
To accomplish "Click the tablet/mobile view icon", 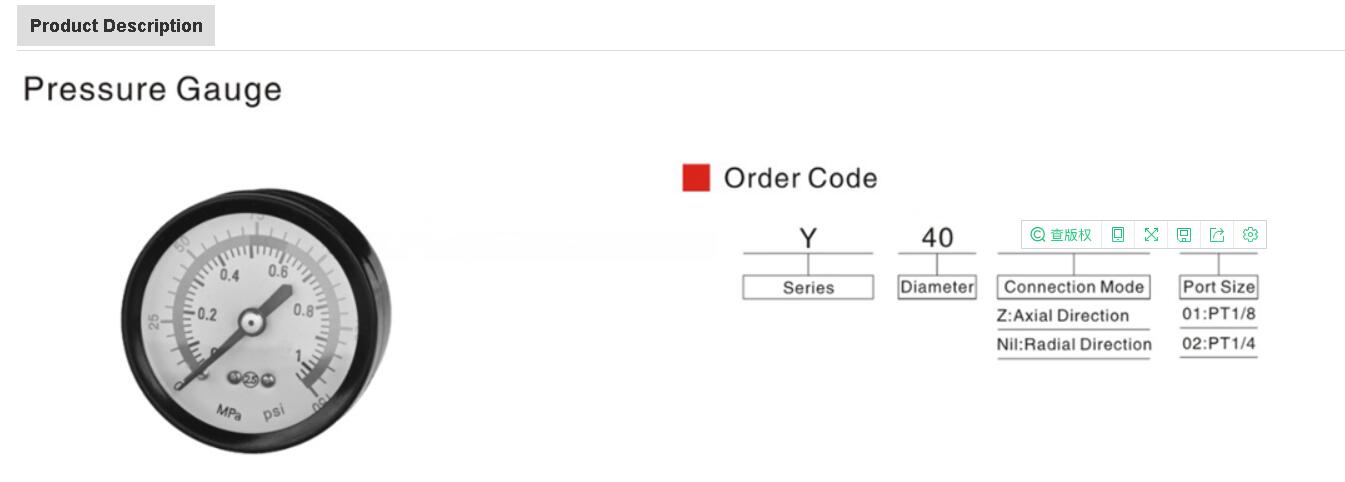I will (x=1118, y=235).
